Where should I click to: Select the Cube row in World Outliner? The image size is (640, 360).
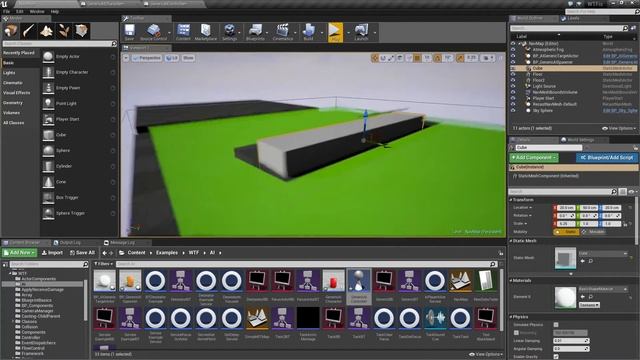pyautogui.click(x=573, y=68)
